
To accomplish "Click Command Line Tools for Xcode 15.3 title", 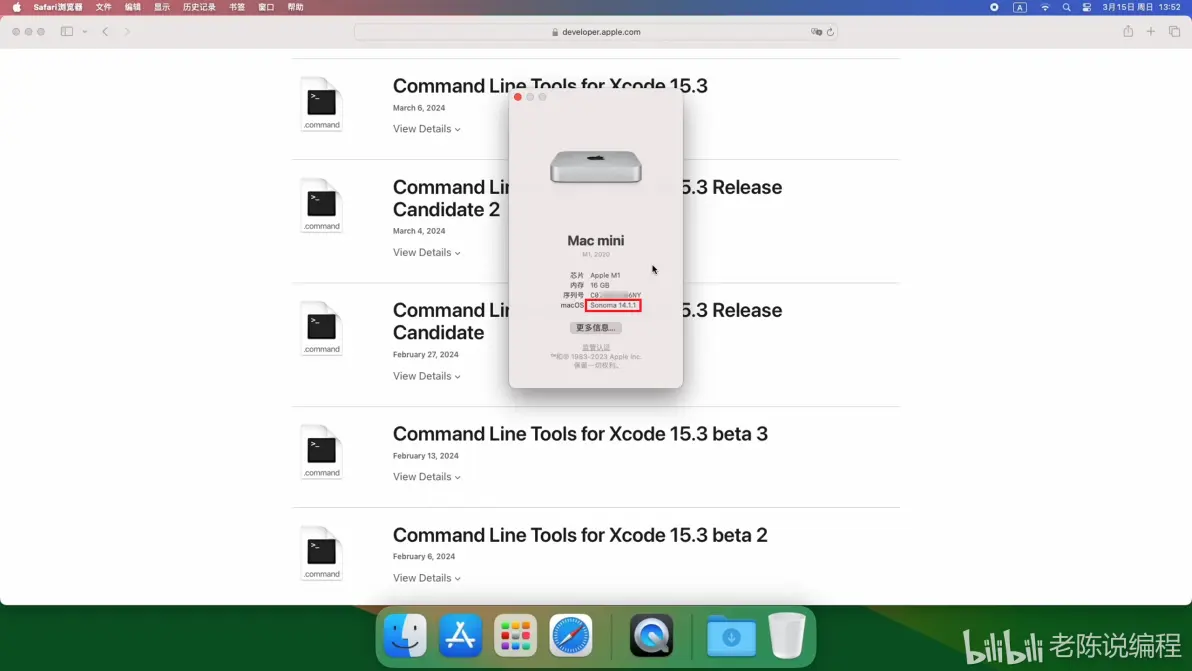I will click(550, 85).
